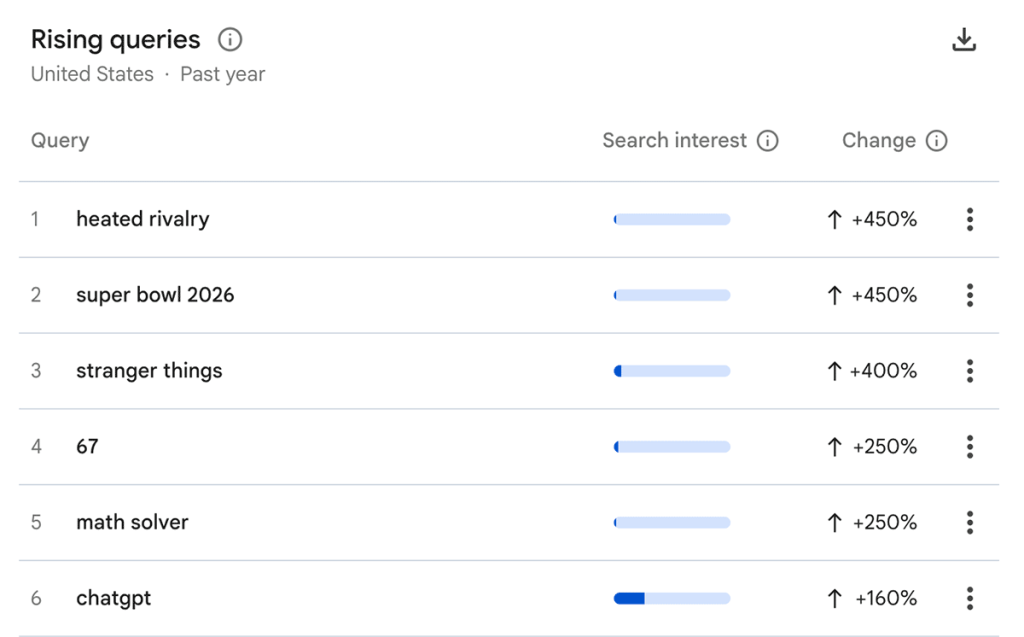
Task: Select the heated rivalry query link
Action: pos(142,219)
